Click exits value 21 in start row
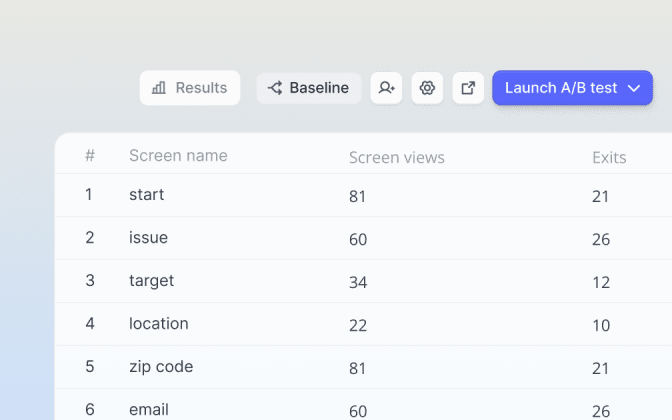Image resolution: width=672 pixels, height=420 pixels. [600, 196]
